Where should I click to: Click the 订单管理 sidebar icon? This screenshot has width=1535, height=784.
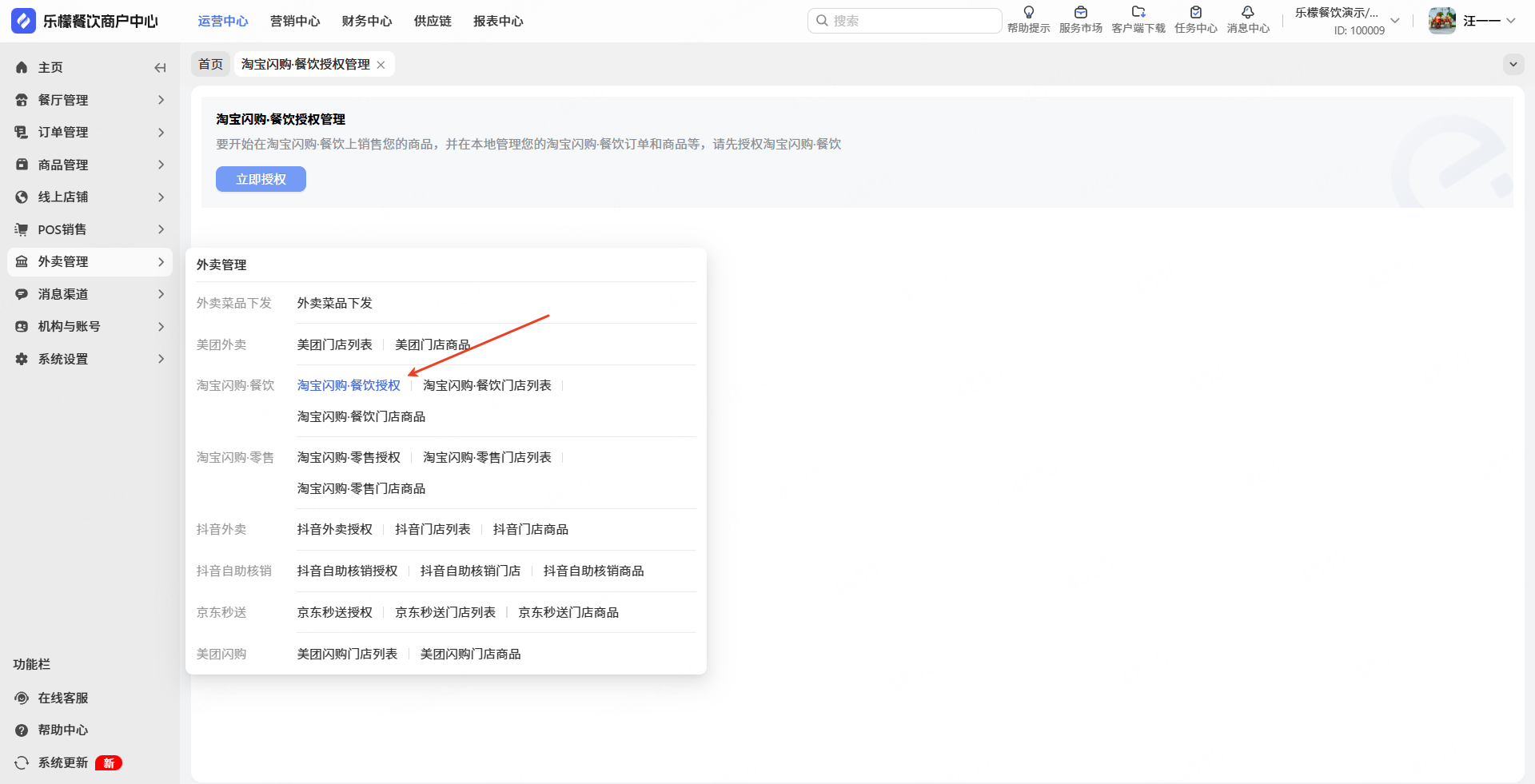coord(22,132)
